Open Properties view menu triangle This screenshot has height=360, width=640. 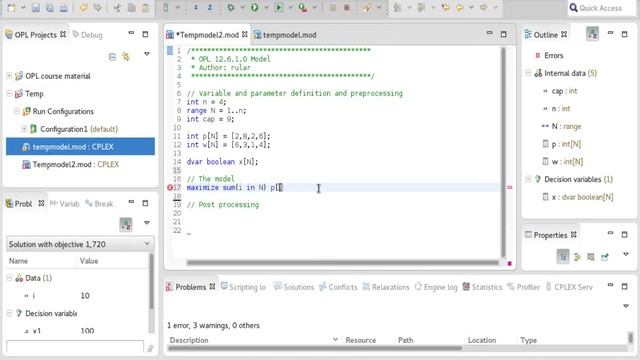[x=626, y=254]
